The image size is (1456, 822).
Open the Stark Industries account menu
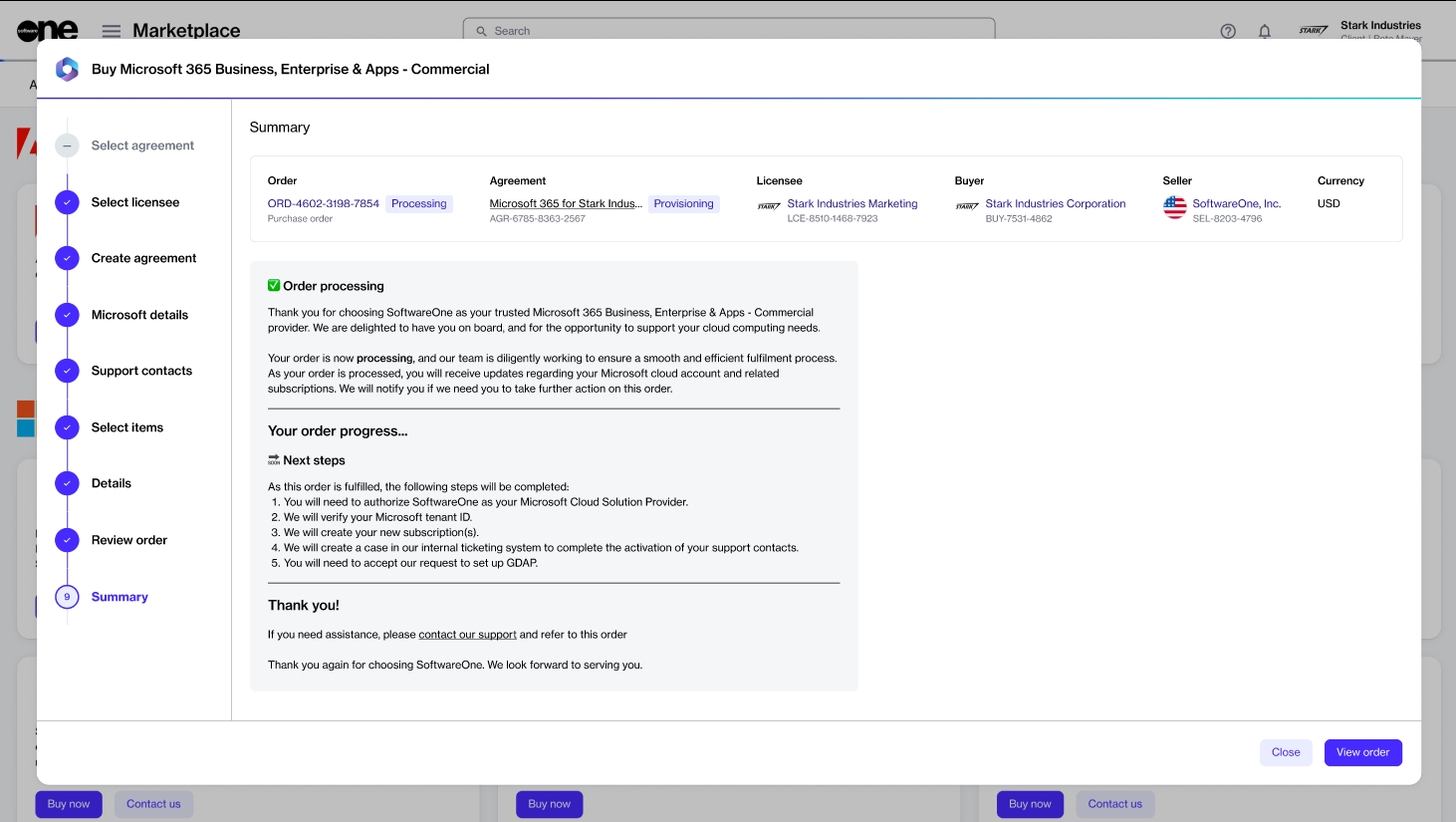(x=1360, y=30)
